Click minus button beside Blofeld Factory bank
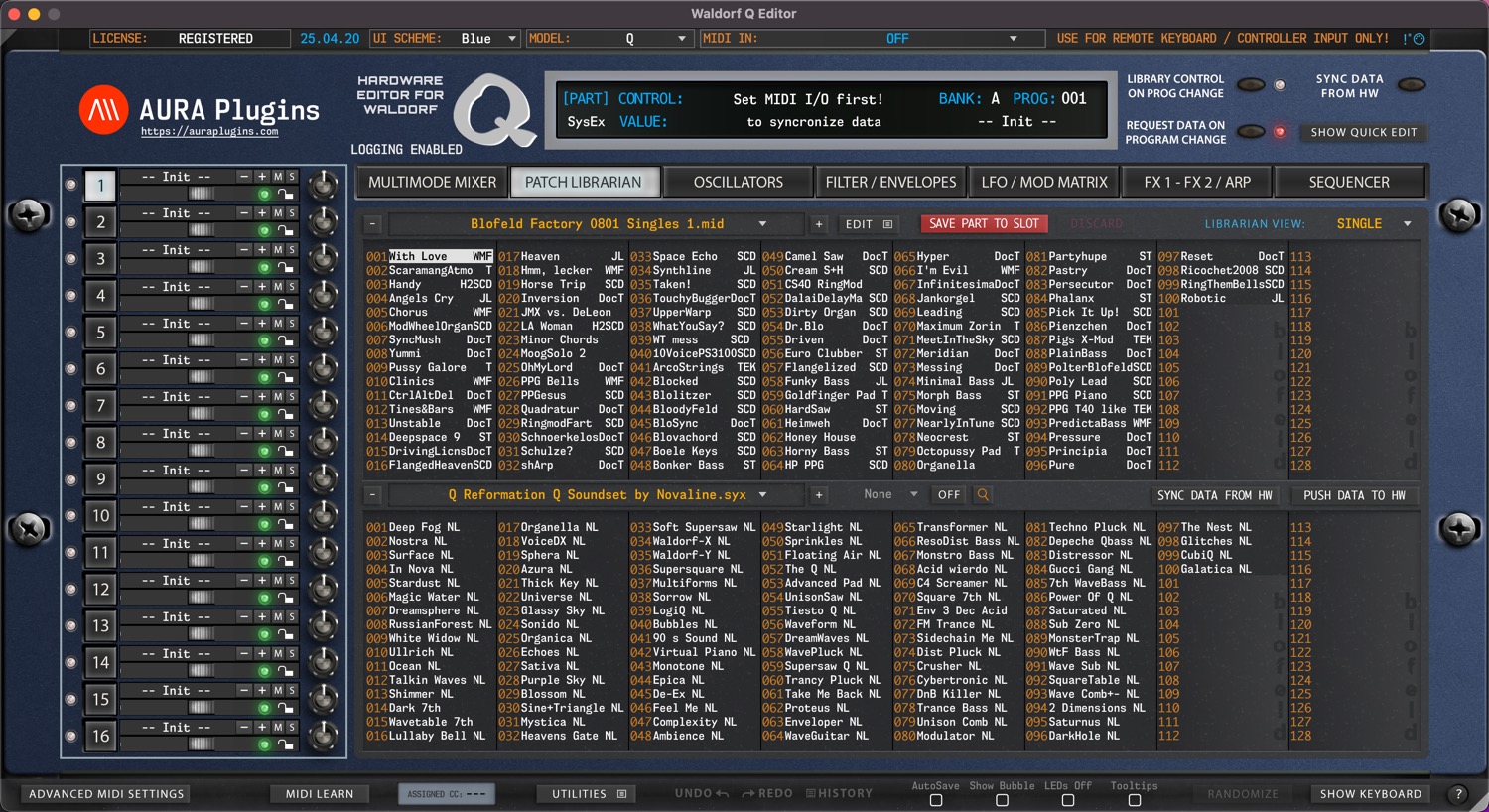 [372, 224]
